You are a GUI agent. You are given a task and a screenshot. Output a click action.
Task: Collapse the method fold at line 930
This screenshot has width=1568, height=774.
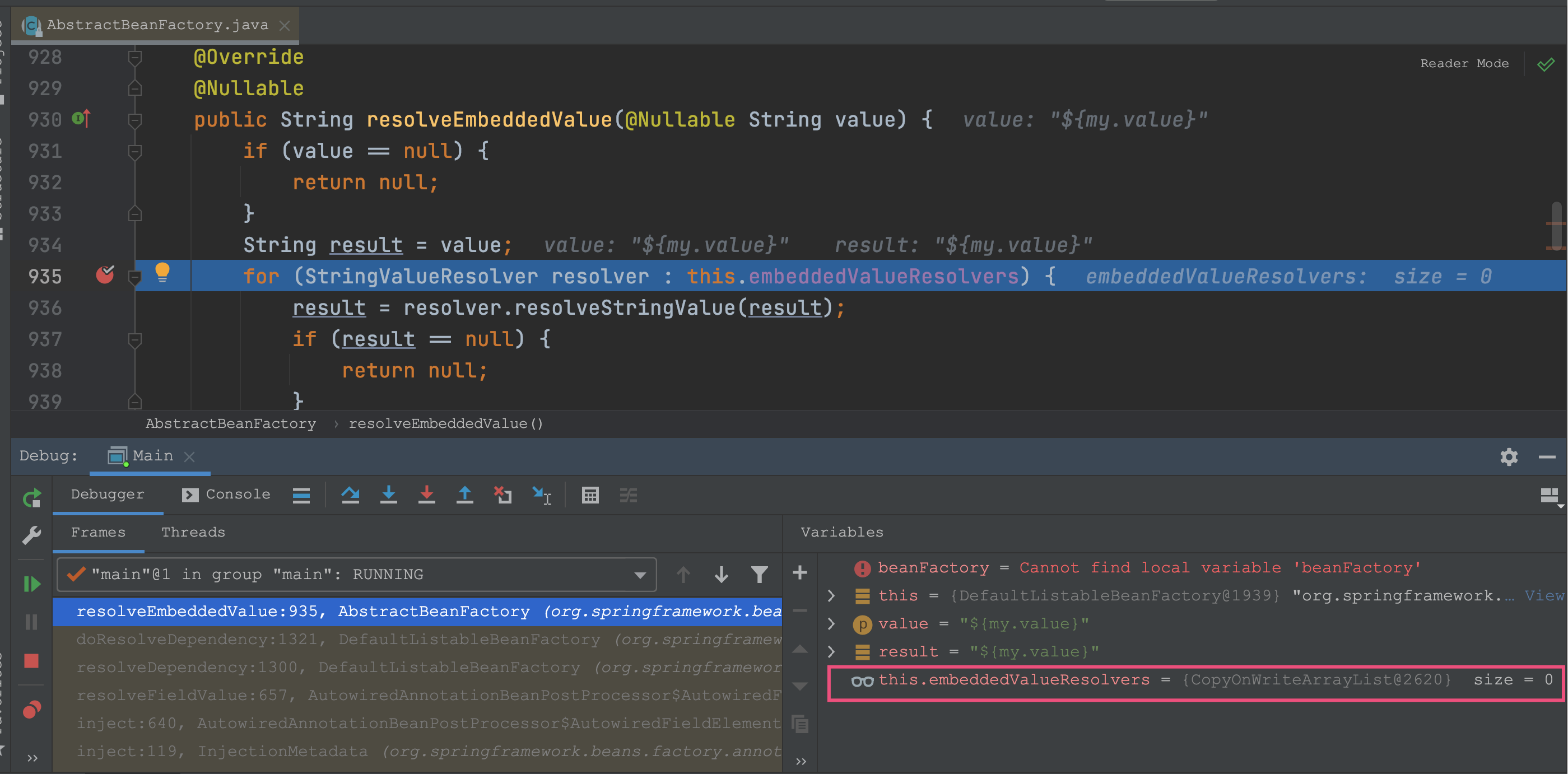135,120
